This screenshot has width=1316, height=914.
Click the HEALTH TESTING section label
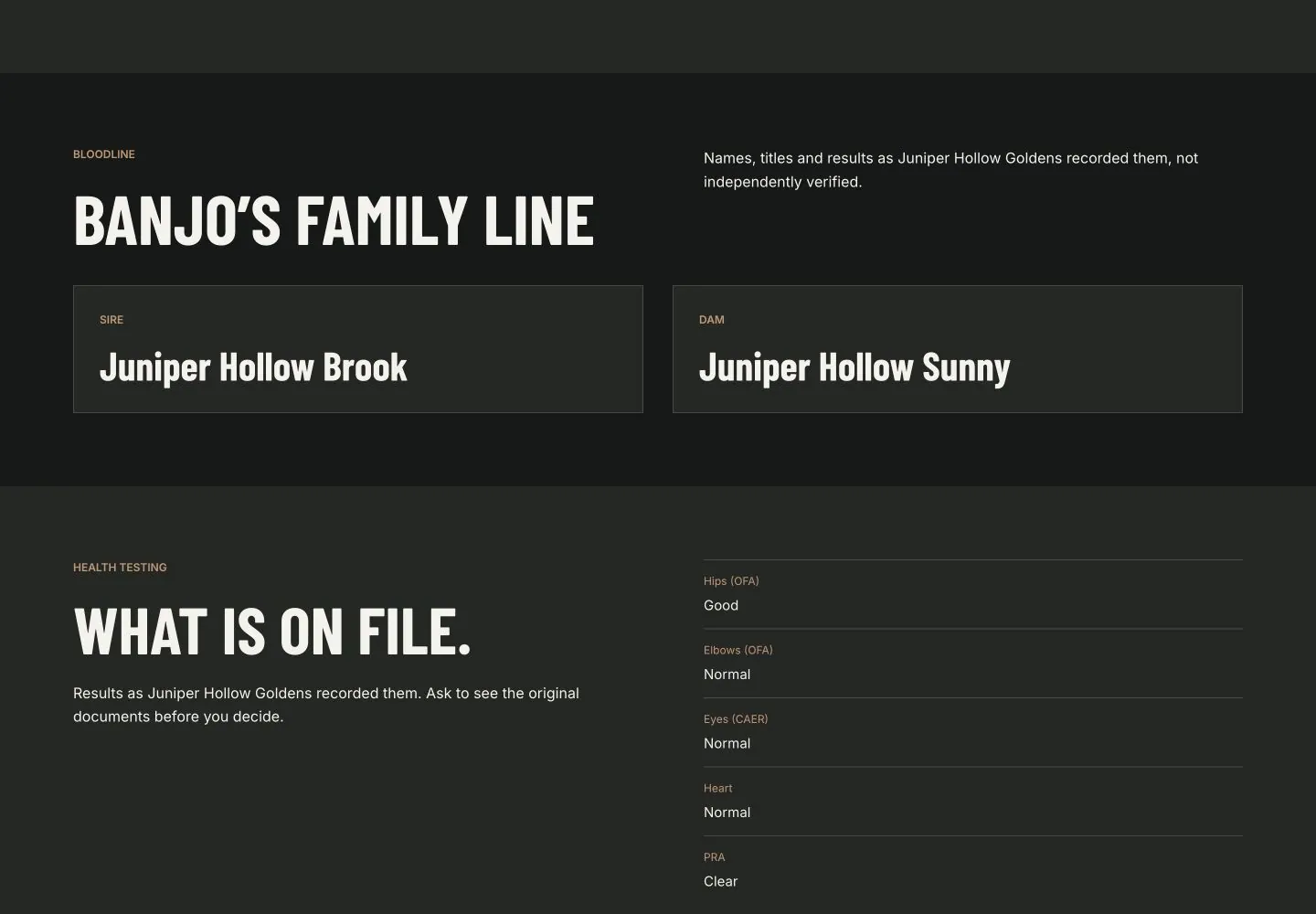(120, 568)
